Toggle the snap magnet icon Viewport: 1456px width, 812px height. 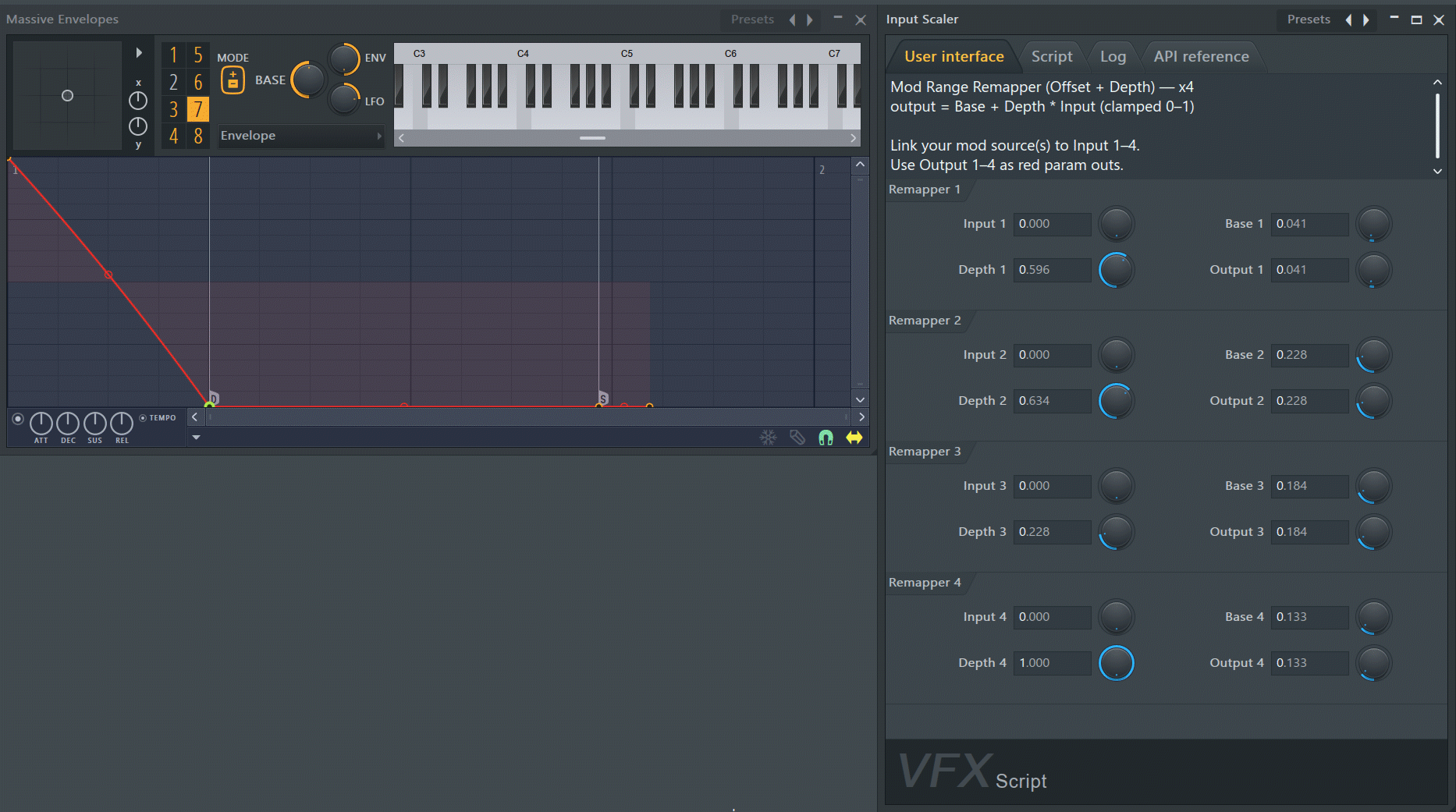pos(826,438)
